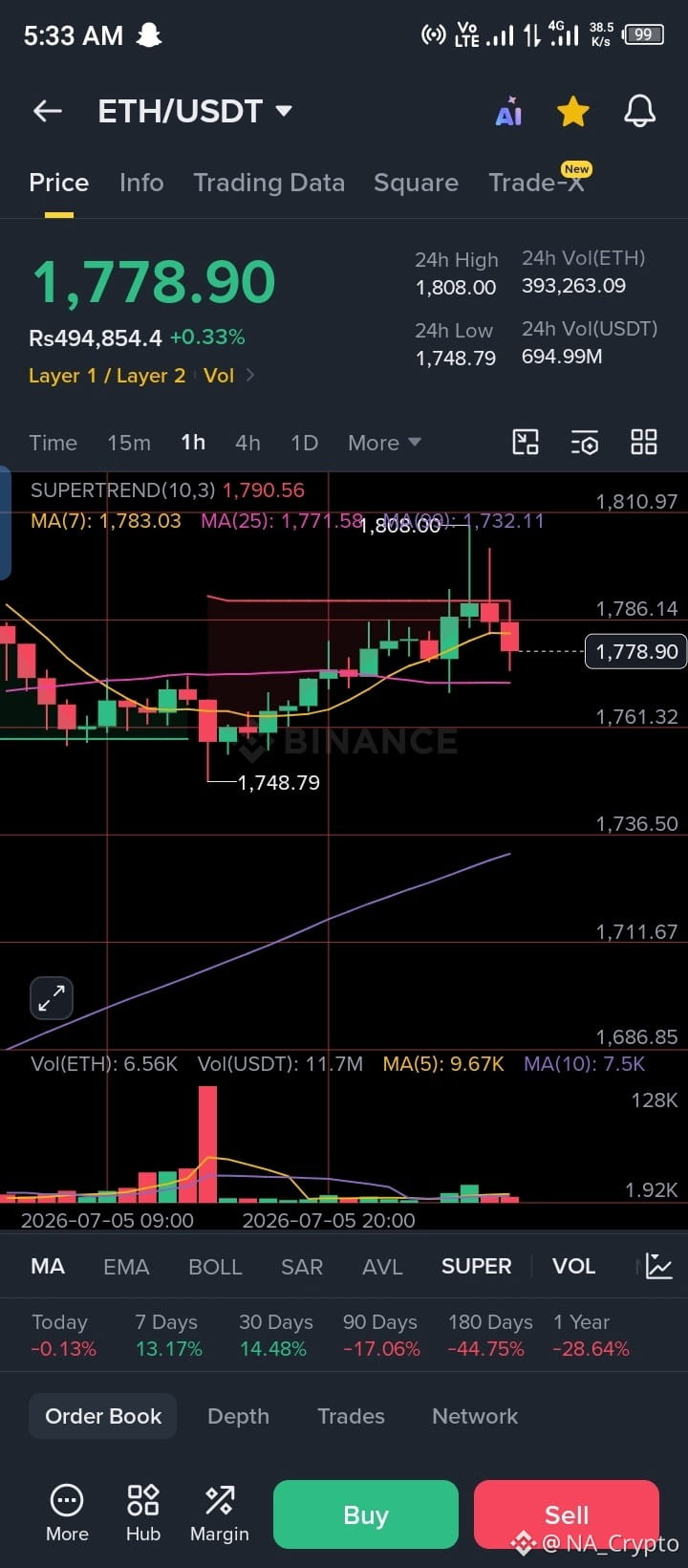
Task: Tap the 24h Vol(USDT) 694.99M value
Action: click(x=562, y=357)
